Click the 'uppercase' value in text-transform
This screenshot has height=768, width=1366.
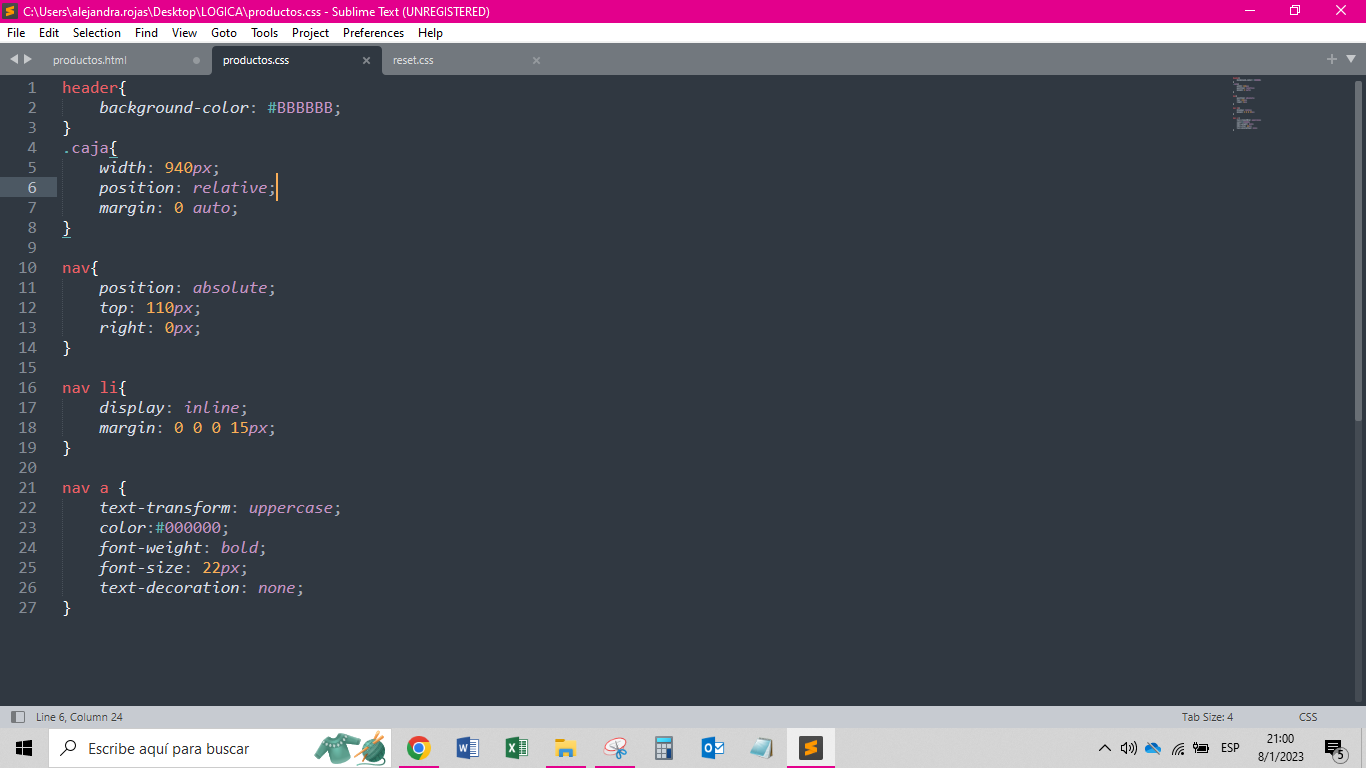[291, 508]
